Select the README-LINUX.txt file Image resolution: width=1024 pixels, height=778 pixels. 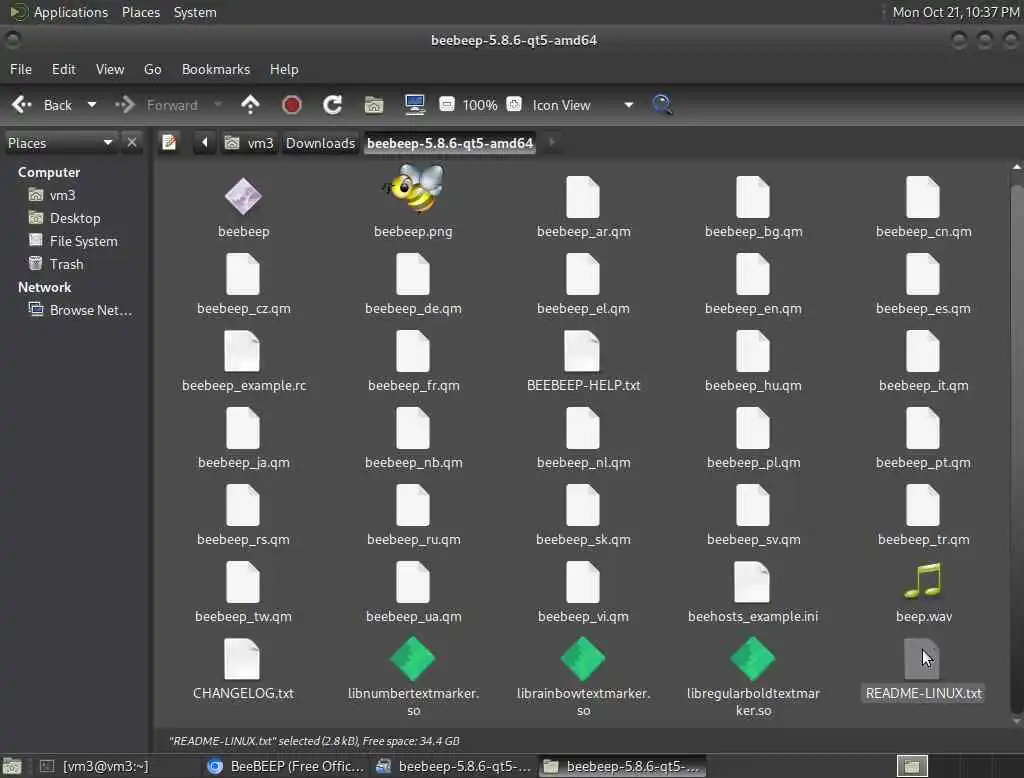coord(923,658)
